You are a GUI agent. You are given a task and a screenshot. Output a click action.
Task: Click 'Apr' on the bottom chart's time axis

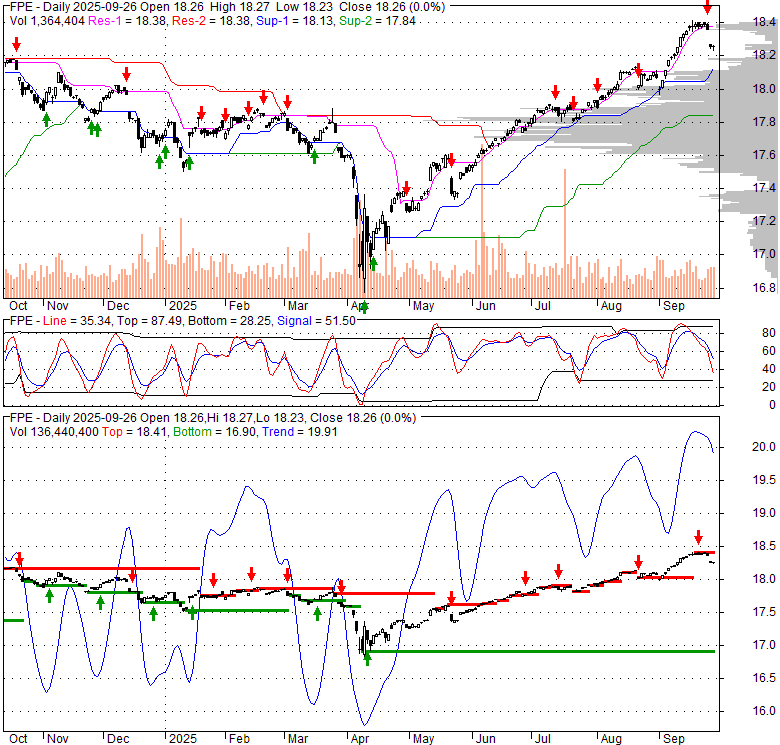(360, 739)
